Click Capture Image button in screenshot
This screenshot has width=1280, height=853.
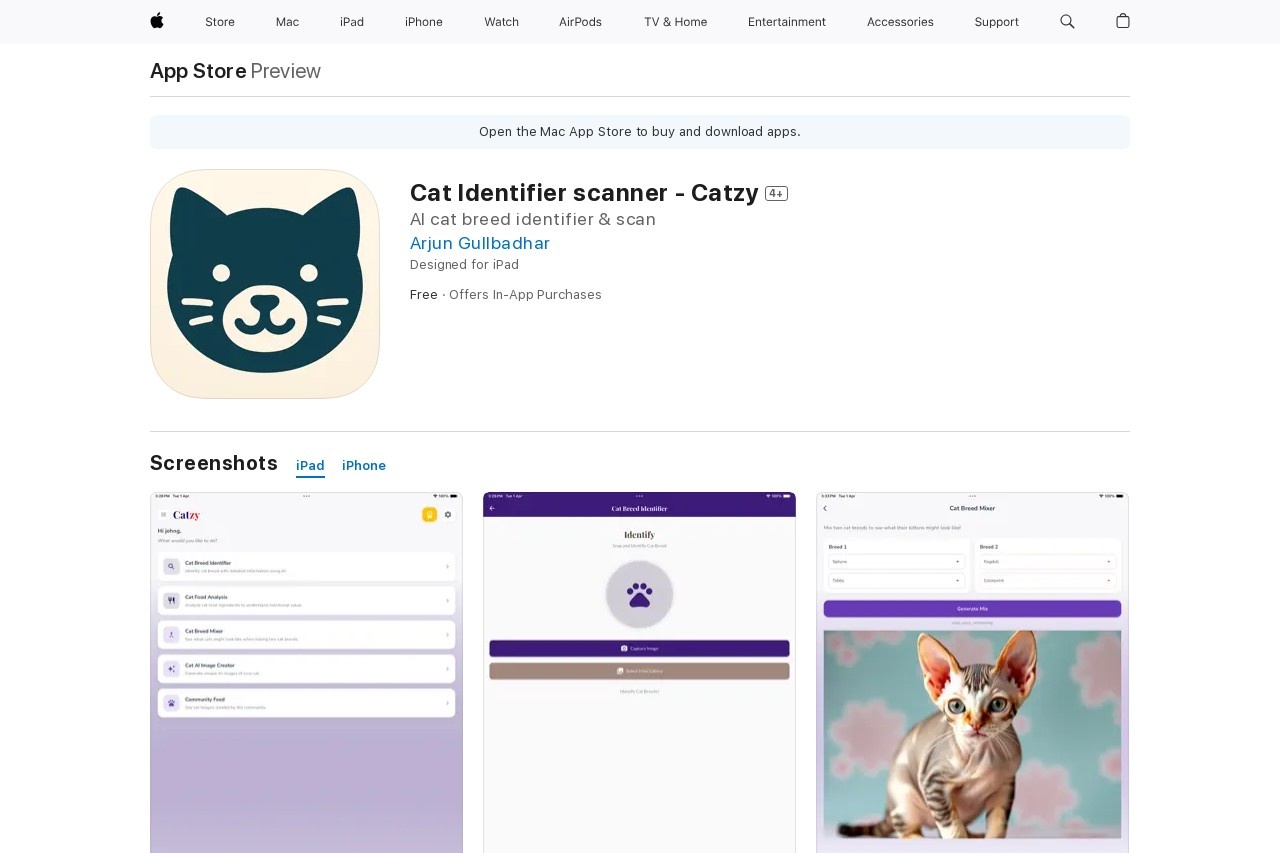(639, 648)
